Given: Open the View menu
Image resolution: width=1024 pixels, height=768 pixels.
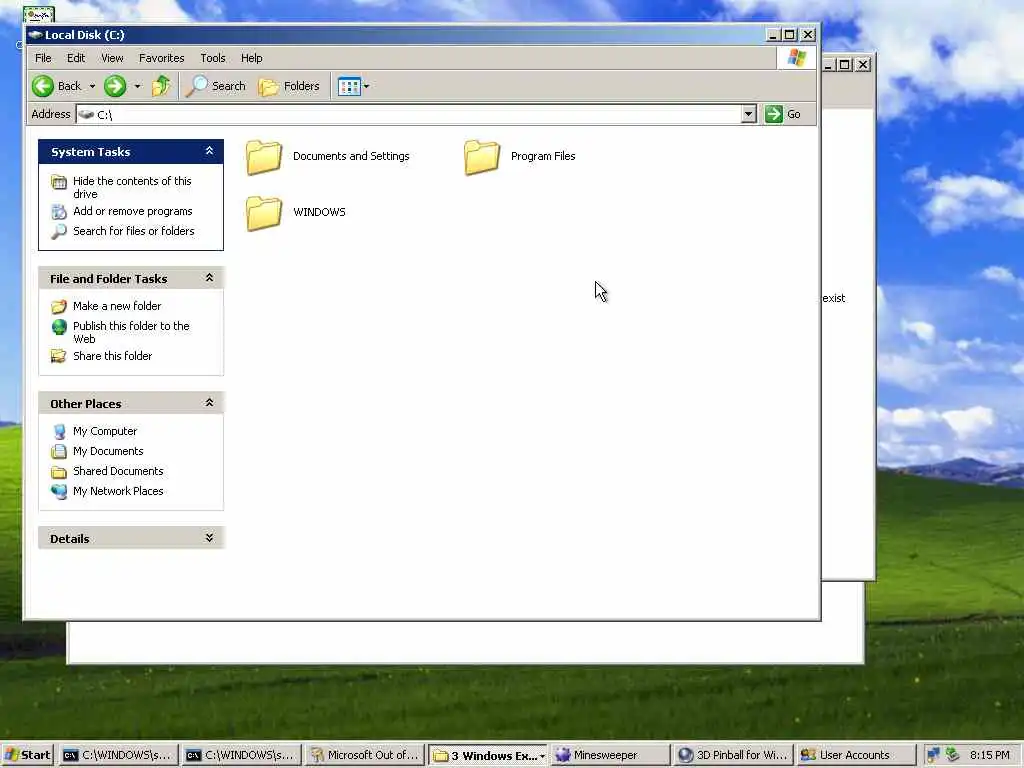Looking at the screenshot, I should coord(112,58).
